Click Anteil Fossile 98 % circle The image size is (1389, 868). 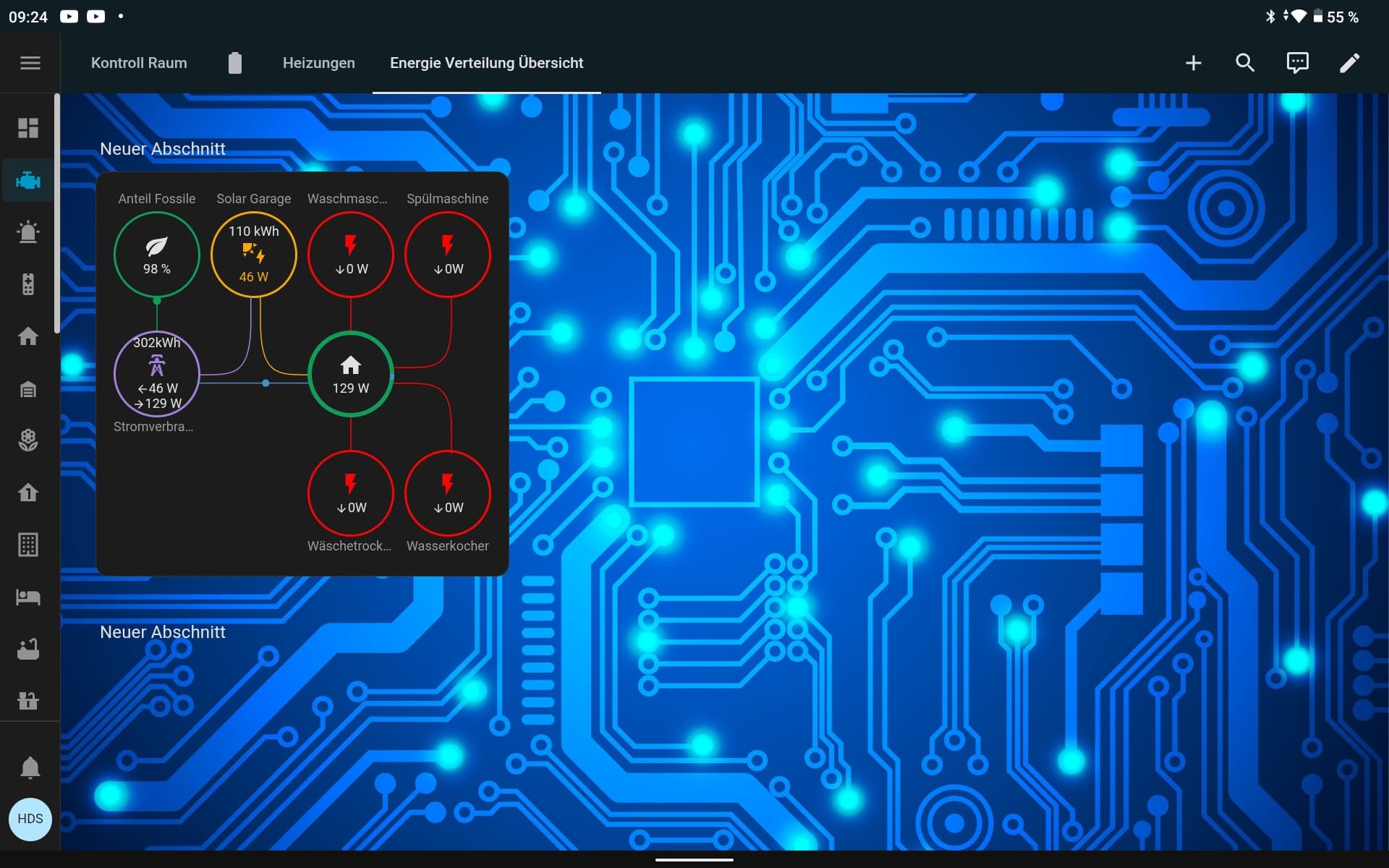pos(156,255)
